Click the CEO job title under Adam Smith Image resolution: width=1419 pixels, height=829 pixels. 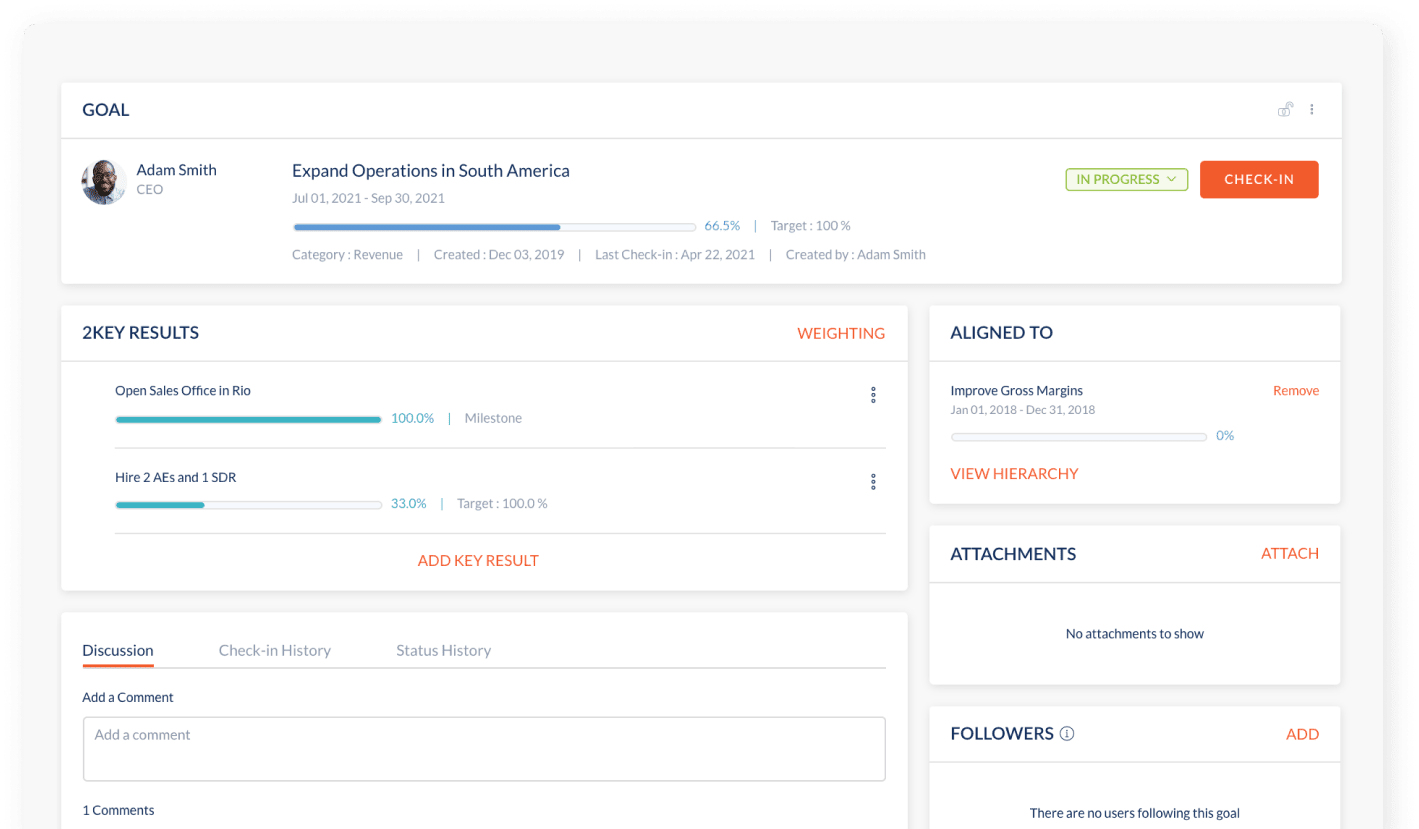click(150, 190)
